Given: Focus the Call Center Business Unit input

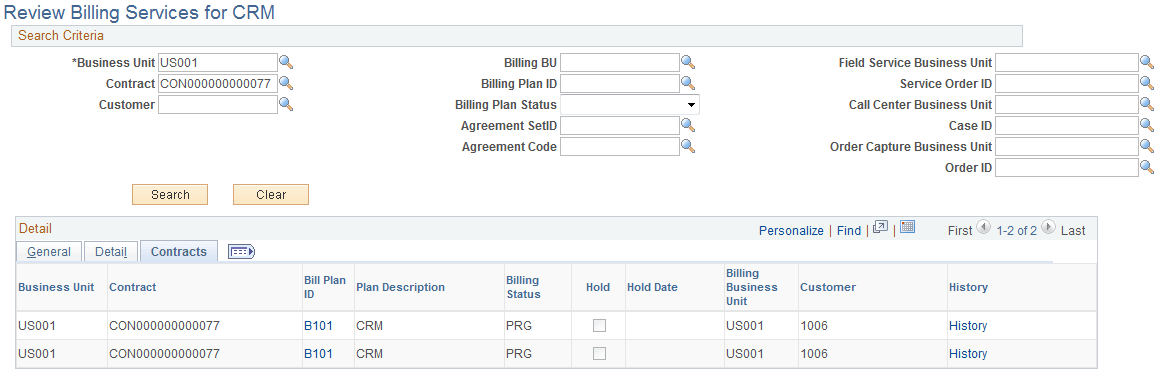Looking at the screenshot, I should (x=1067, y=104).
